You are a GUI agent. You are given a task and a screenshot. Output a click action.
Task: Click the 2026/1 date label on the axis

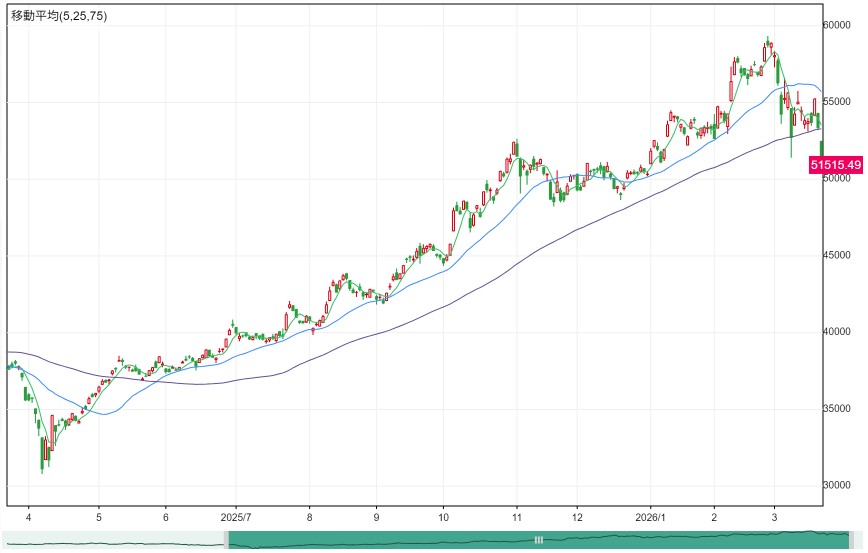tap(650, 518)
